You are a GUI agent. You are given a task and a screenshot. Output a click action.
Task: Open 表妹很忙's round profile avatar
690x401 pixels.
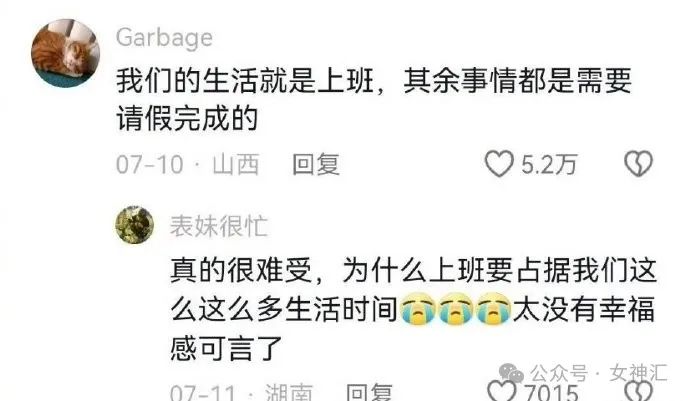coord(135,225)
